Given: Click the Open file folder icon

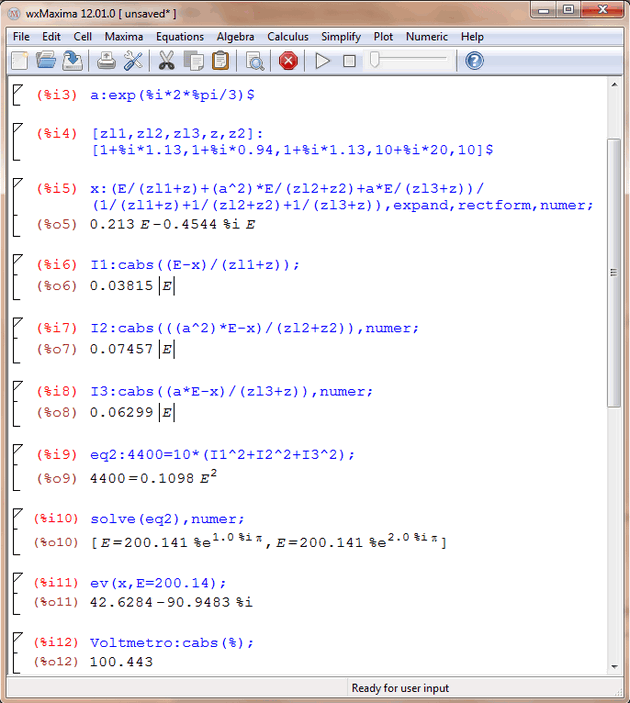Looking at the screenshot, I should 46,61.
